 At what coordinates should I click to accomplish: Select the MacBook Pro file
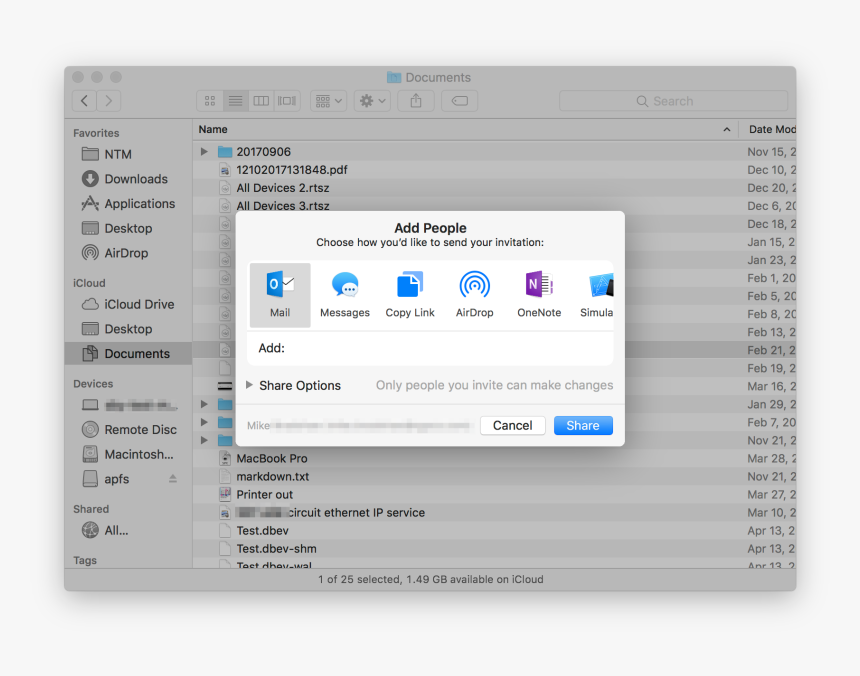click(x=494, y=458)
